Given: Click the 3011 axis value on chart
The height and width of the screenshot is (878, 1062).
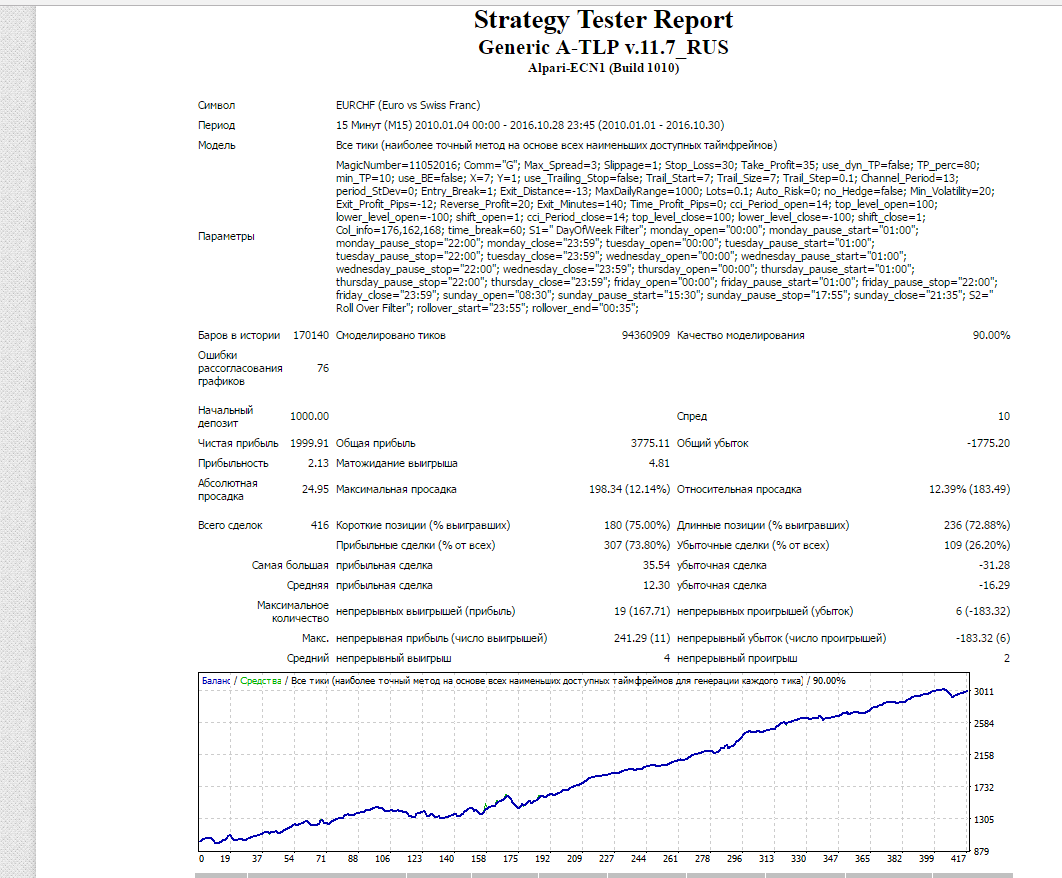Looking at the screenshot, I should click(x=983, y=692).
